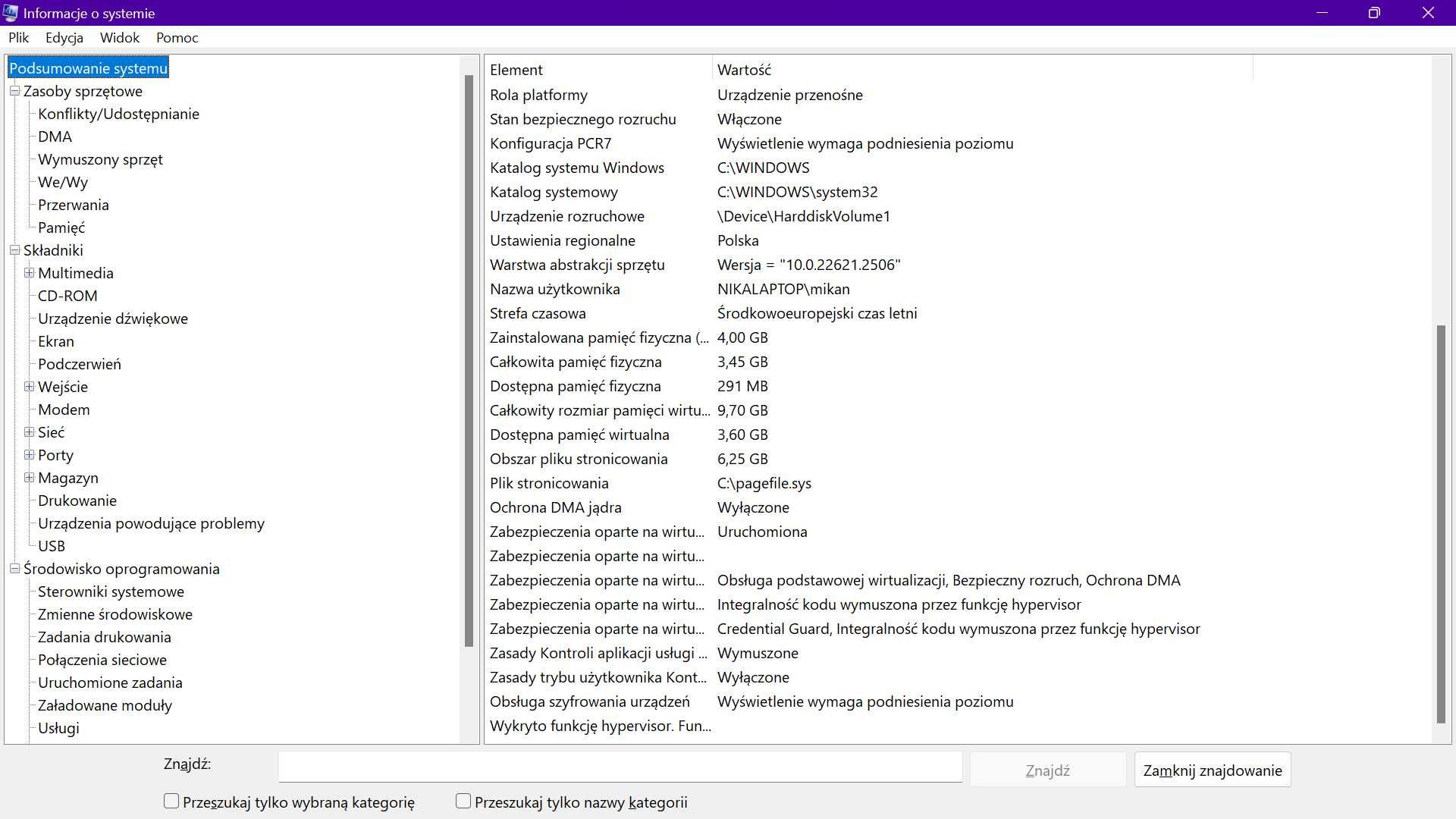1456x819 pixels.
Task: Expand the Multimedia tree node
Action: click(29, 273)
